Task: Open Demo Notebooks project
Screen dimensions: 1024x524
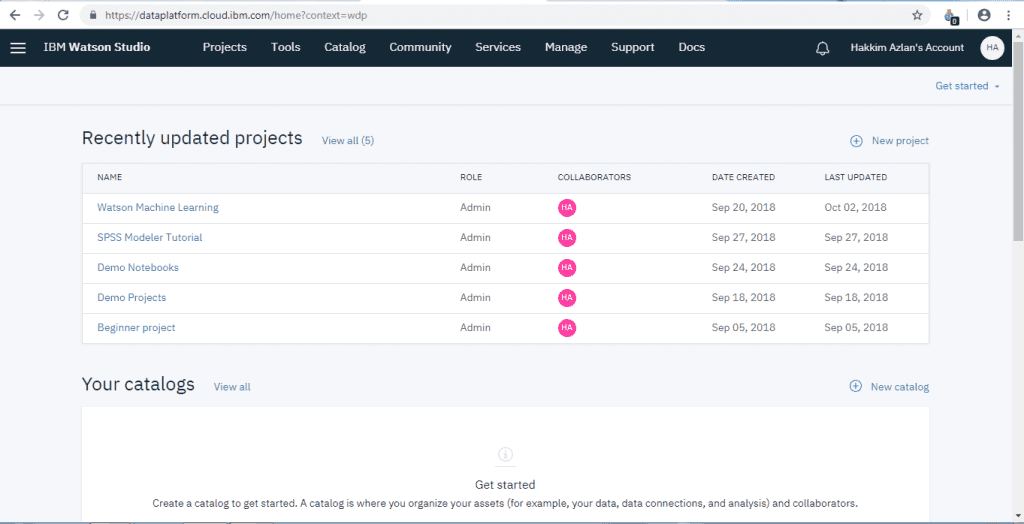Action: click(138, 268)
